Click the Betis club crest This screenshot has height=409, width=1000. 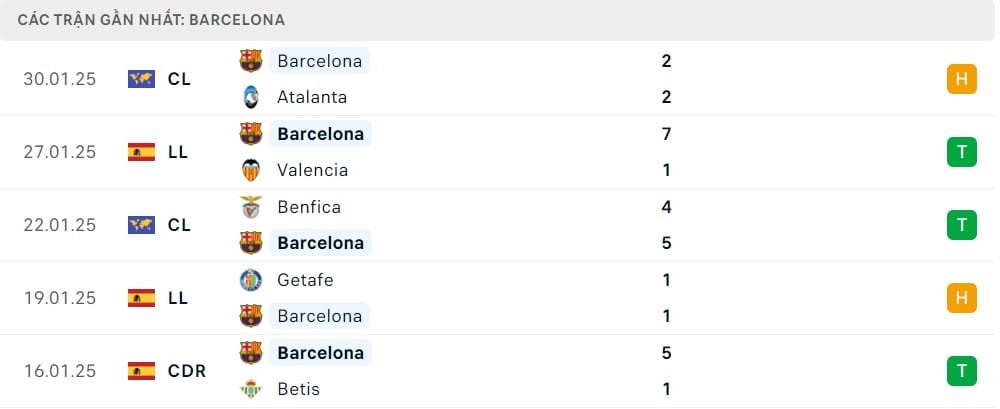[250, 389]
